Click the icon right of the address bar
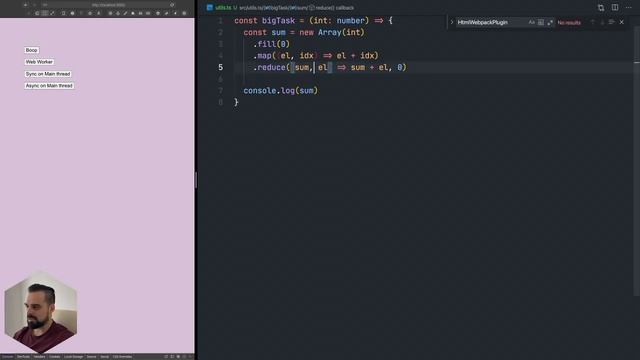Image resolution: width=640 pixels, height=360 pixels. point(172,5)
